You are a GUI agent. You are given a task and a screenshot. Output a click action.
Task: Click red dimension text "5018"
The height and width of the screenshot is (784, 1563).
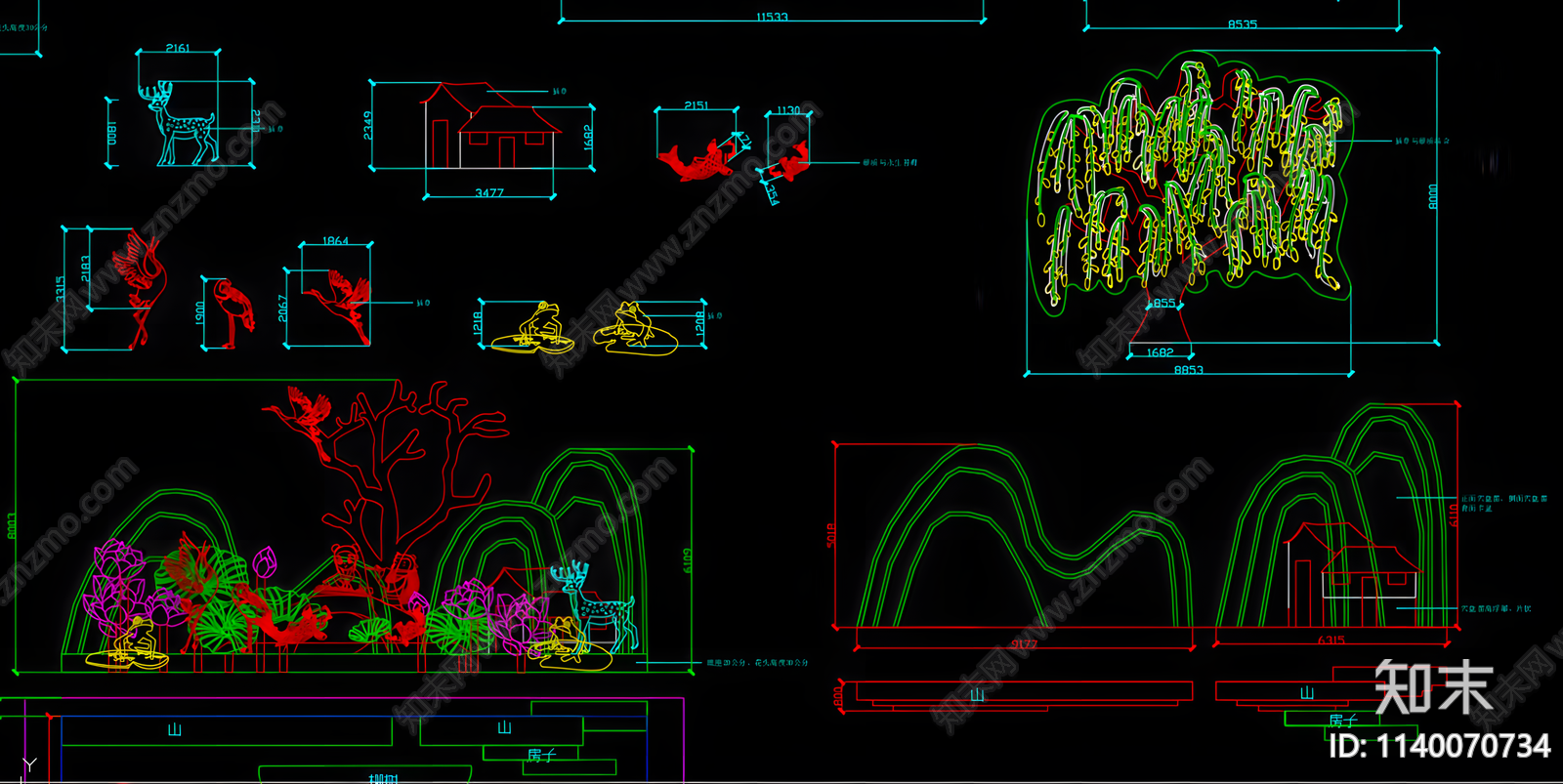831,534
